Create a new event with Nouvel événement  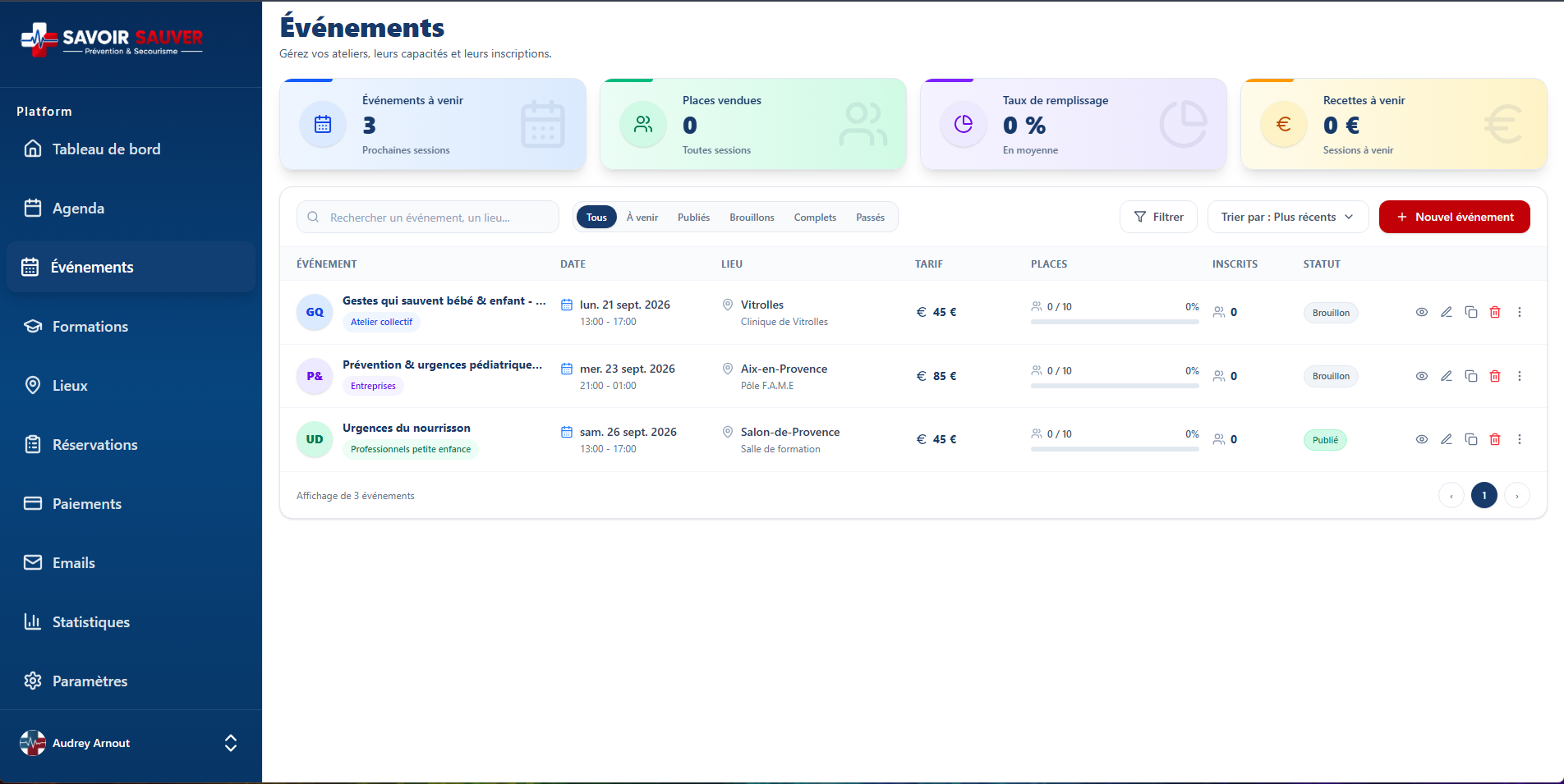point(1455,217)
